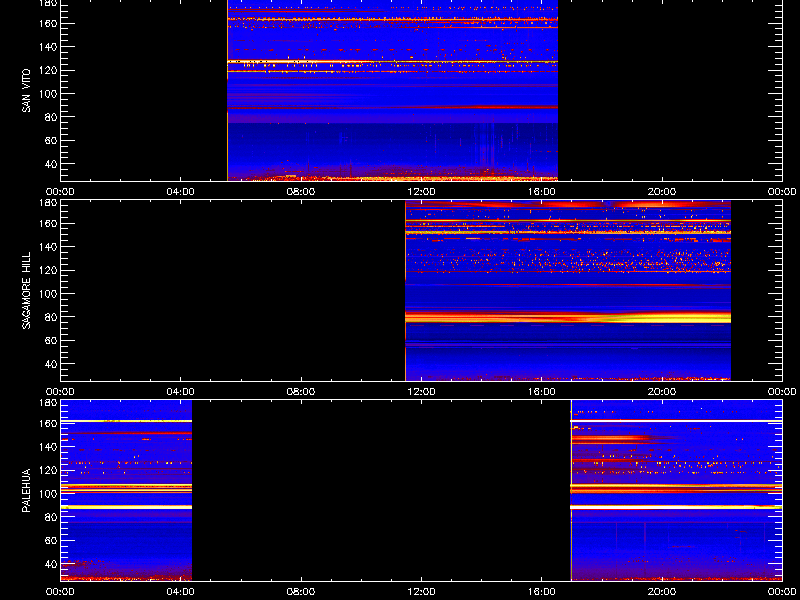The height and width of the screenshot is (600, 800).
Task: Click the 80 frequency tick on Sagamore Hill axis
Action: [51, 317]
